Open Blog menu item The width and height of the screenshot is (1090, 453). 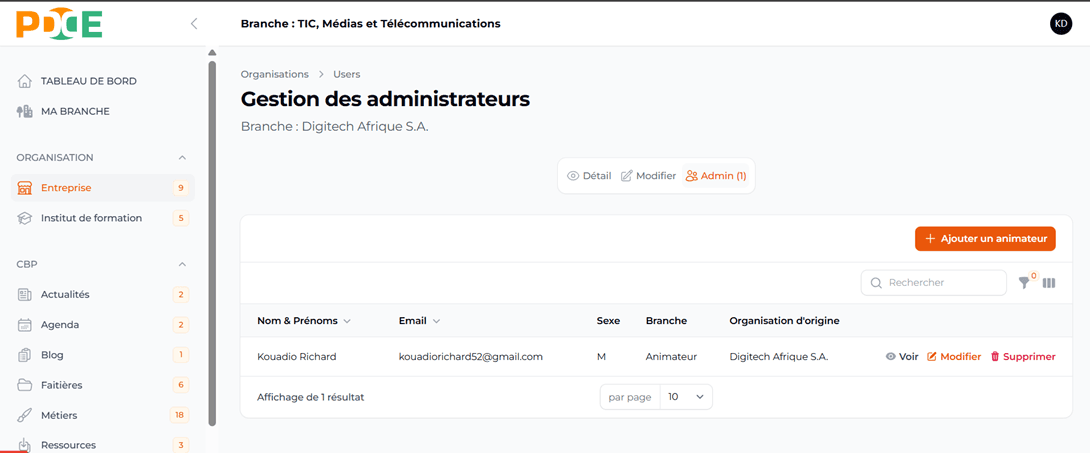(103, 355)
